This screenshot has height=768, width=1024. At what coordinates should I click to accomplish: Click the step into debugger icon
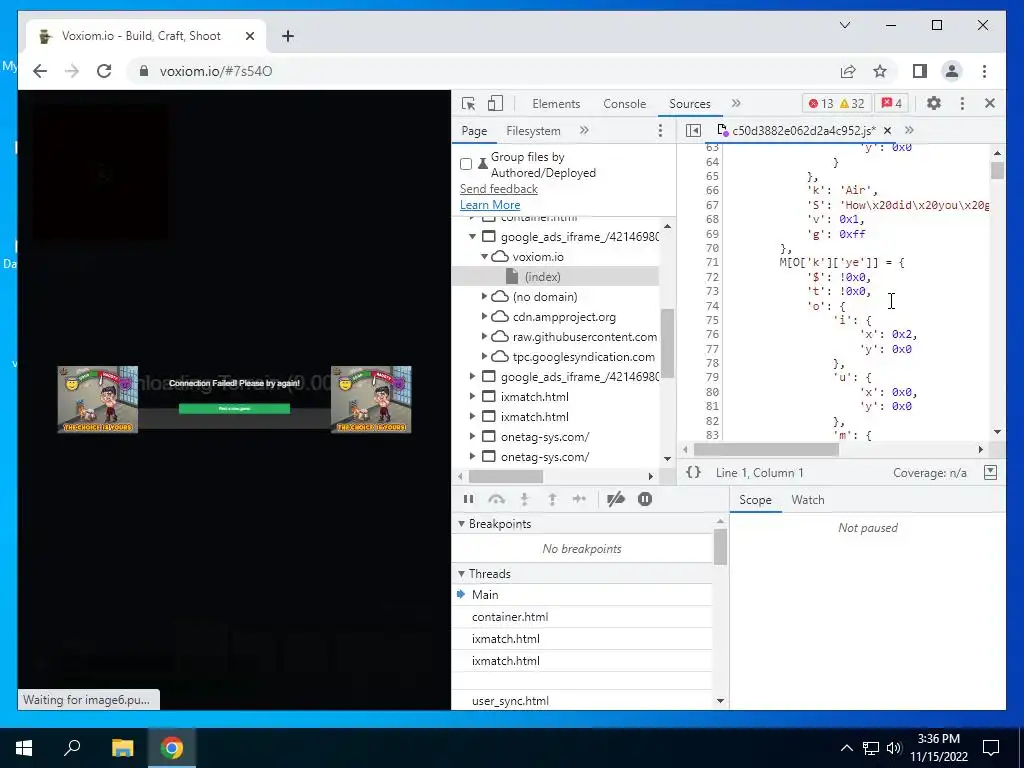pyautogui.click(x=524, y=499)
